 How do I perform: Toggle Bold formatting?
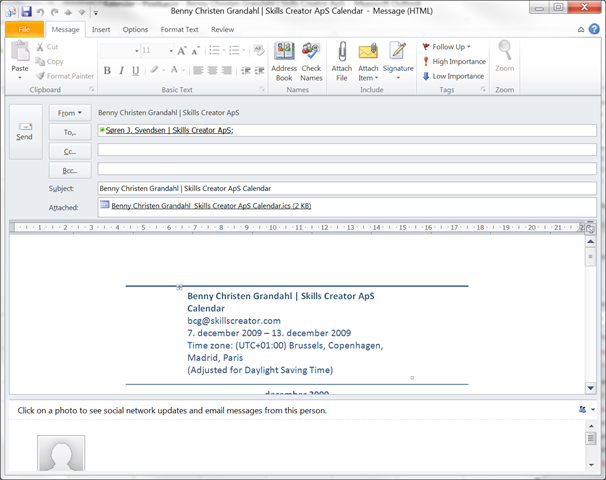[107, 70]
